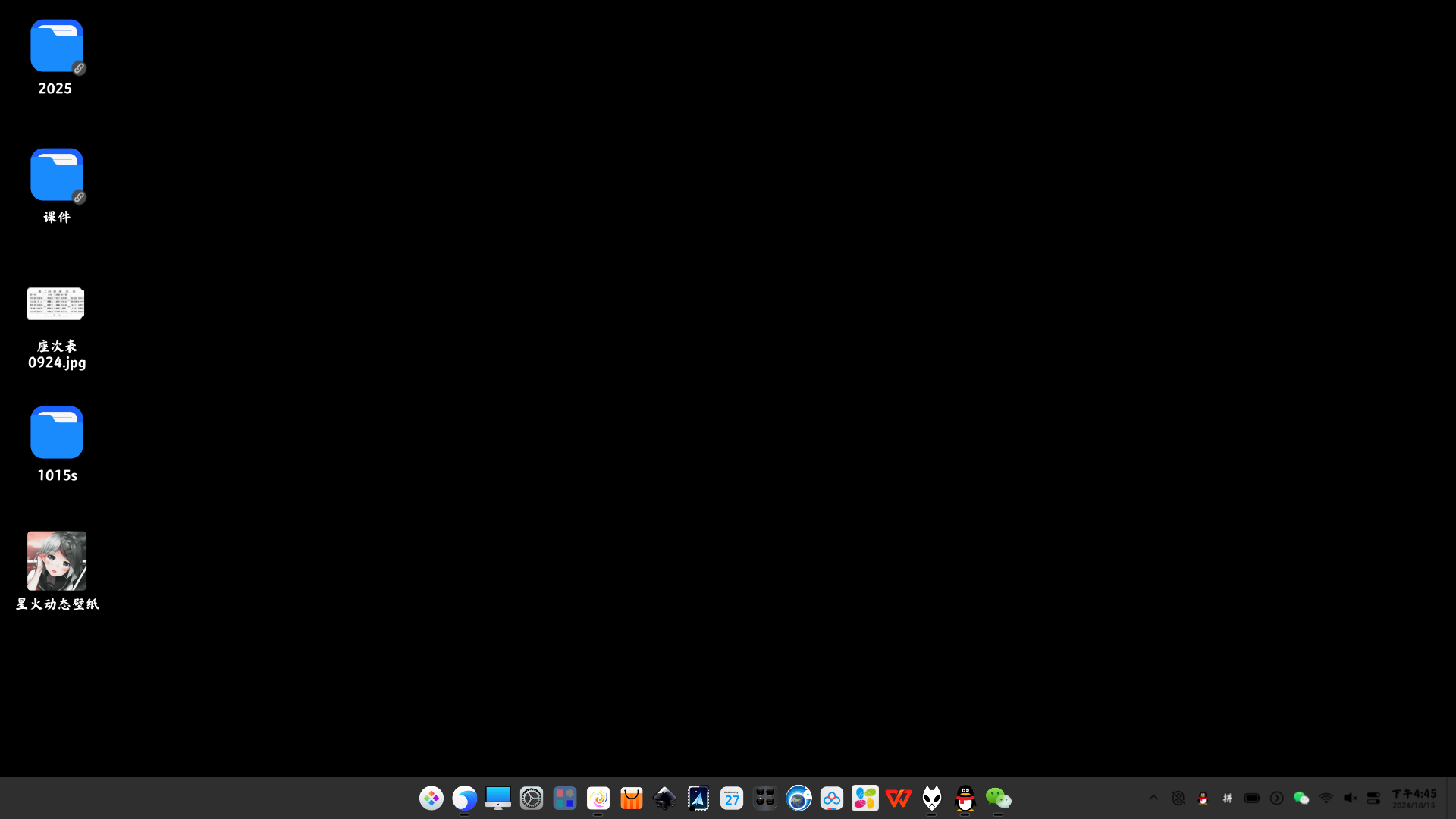Launch WPS Office from the dock
1456x819 pixels.
pyautogui.click(x=899, y=798)
